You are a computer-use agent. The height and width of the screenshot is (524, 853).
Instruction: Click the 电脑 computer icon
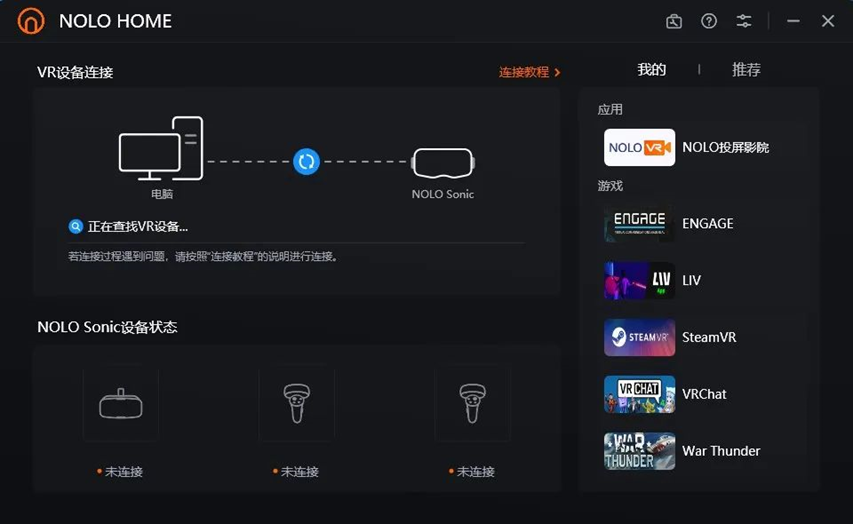(x=161, y=148)
